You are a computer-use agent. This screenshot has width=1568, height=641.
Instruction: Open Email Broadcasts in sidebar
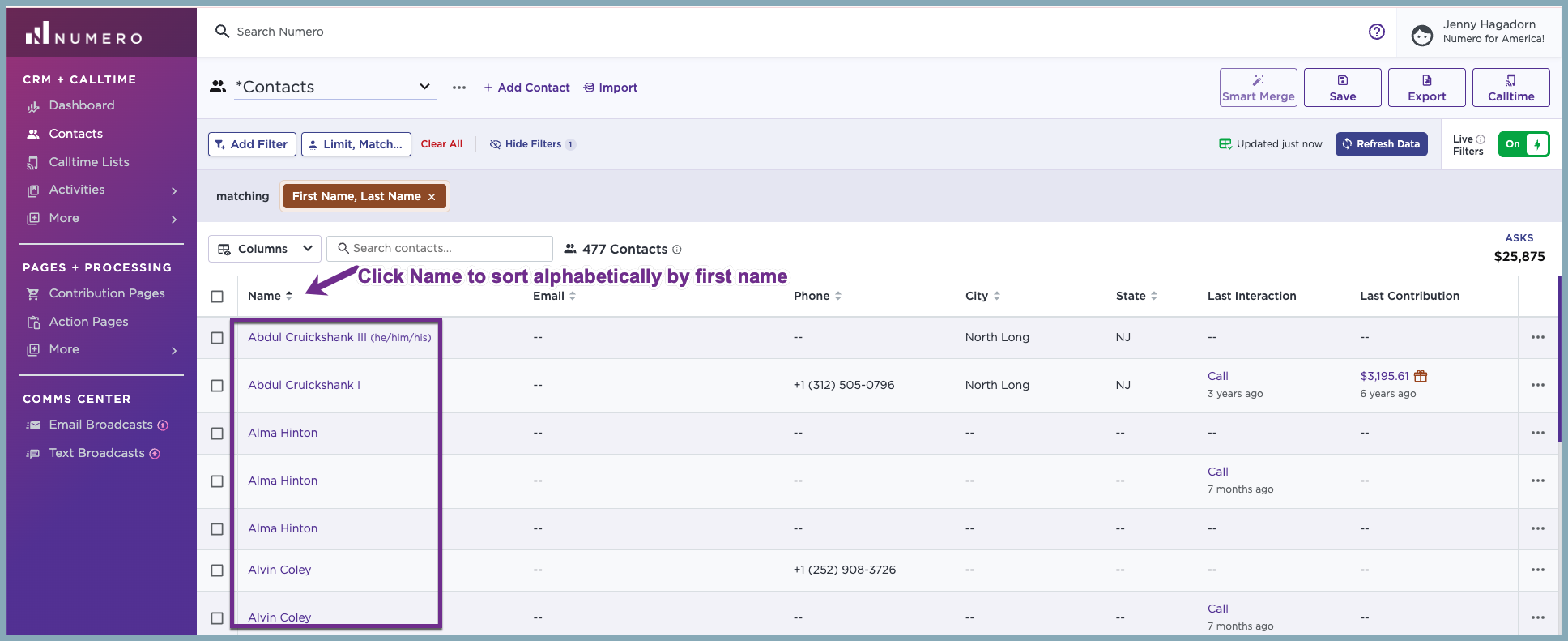point(100,425)
